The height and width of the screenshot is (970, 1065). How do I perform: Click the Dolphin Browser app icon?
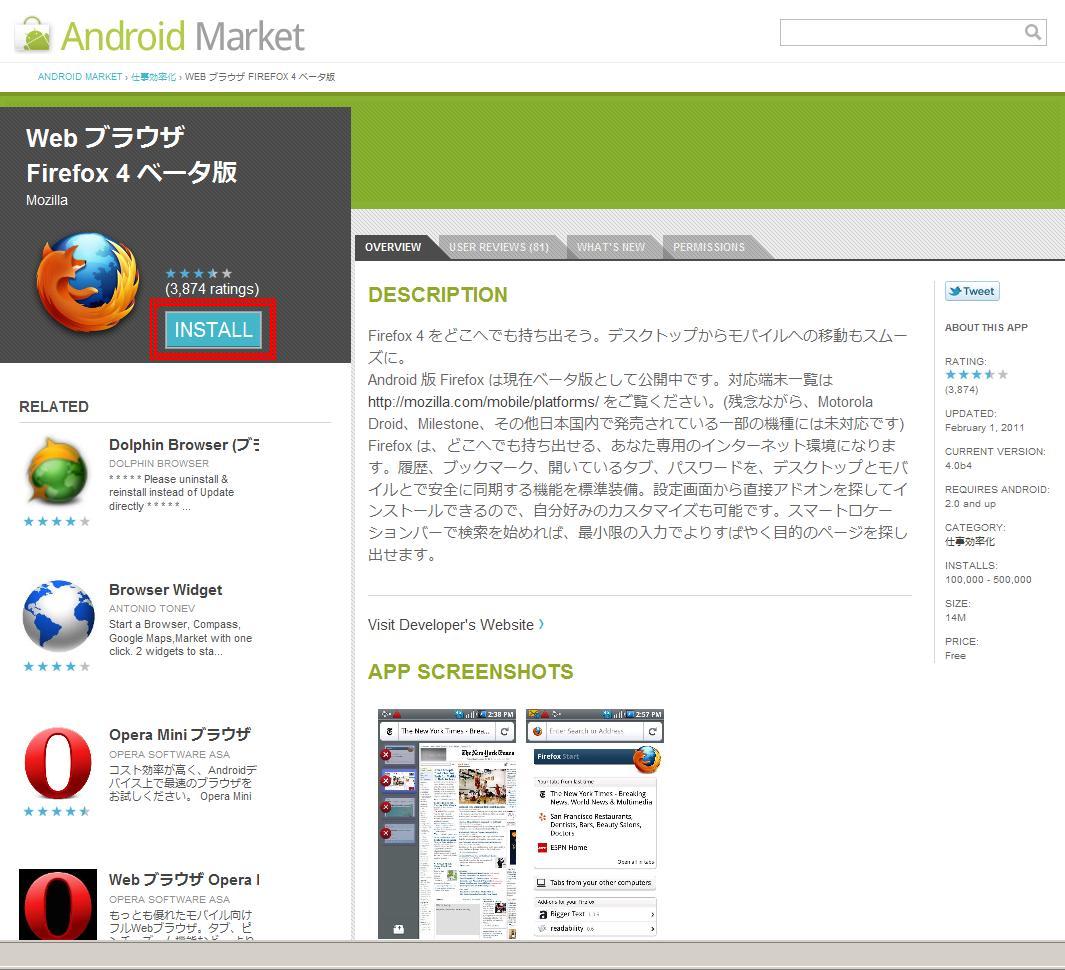(57, 471)
